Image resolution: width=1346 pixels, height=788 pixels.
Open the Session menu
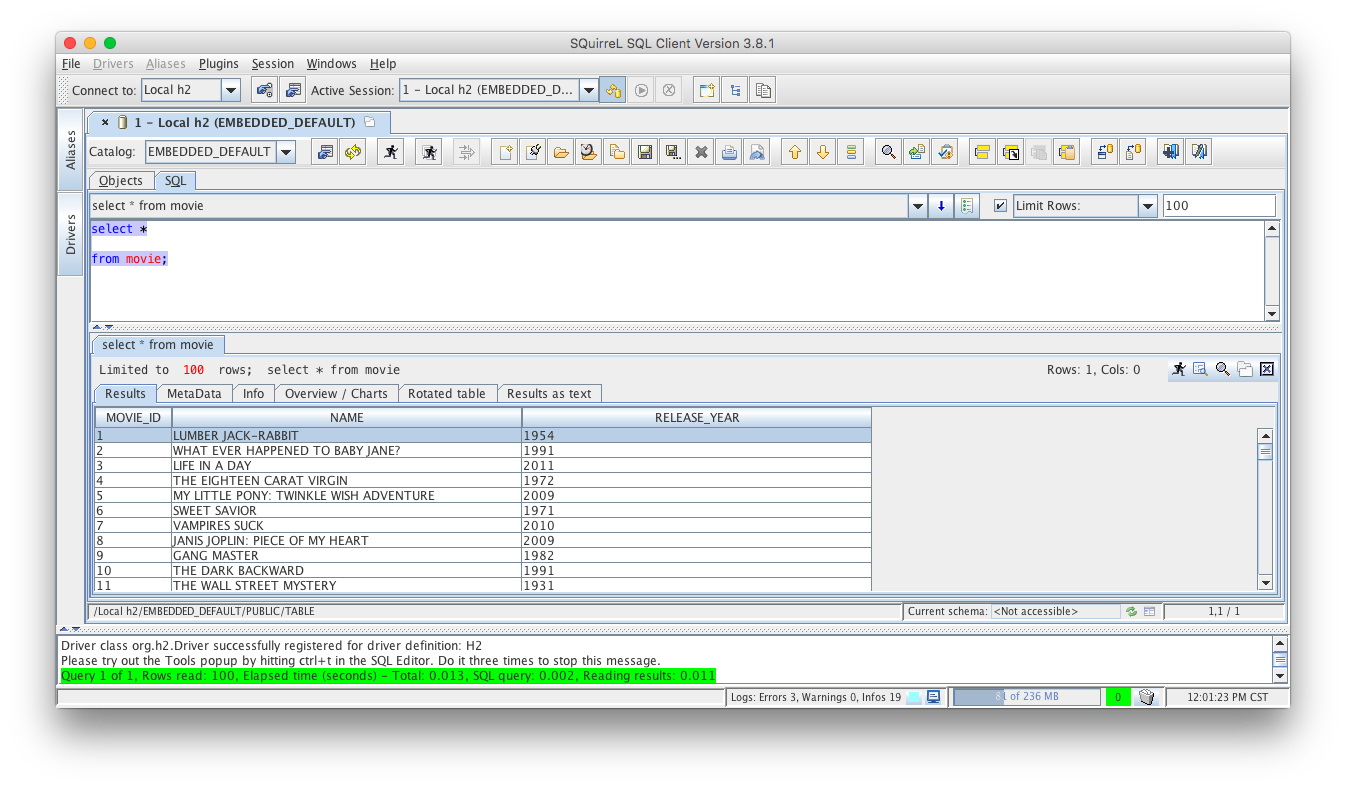point(273,63)
